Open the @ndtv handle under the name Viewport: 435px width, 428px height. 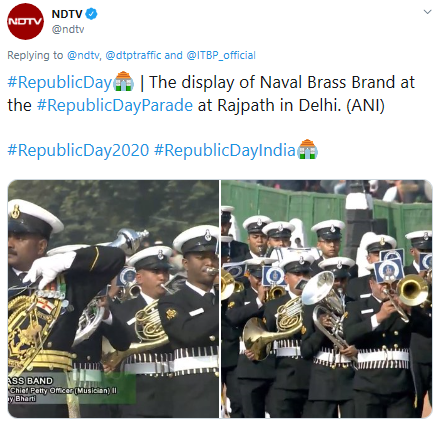point(68,30)
